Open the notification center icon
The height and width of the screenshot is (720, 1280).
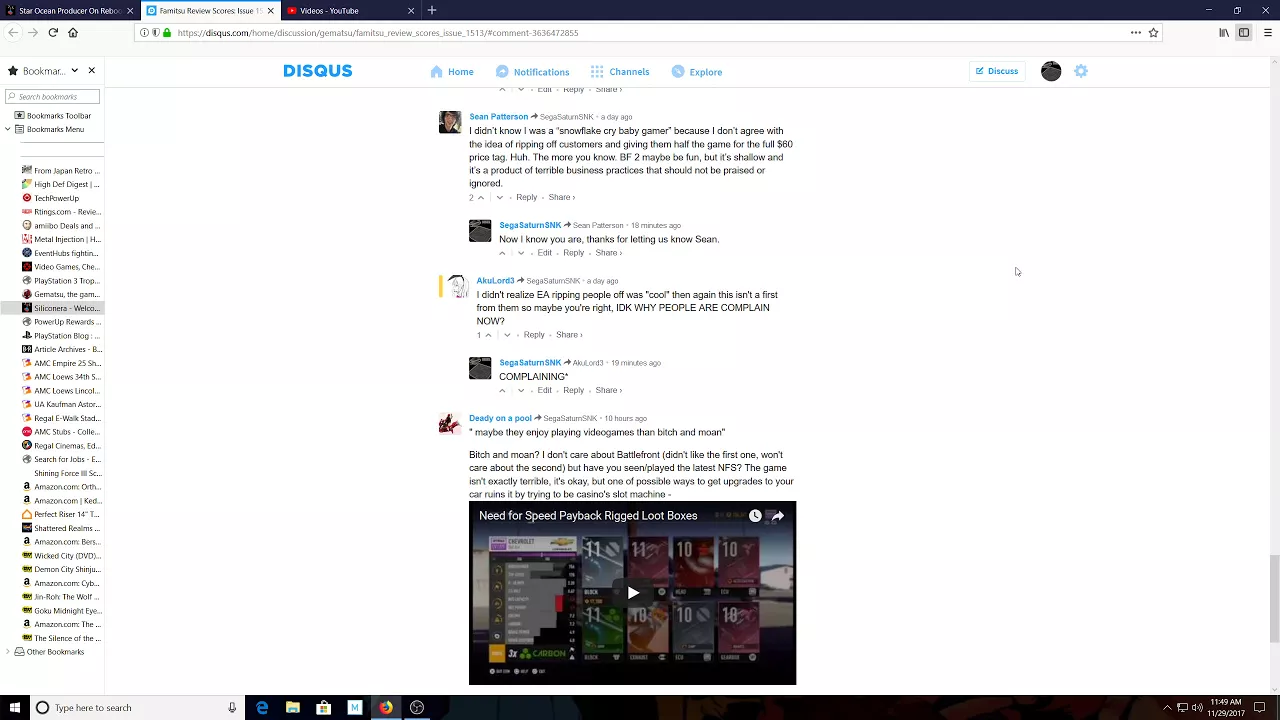pyautogui.click(x=1261, y=708)
